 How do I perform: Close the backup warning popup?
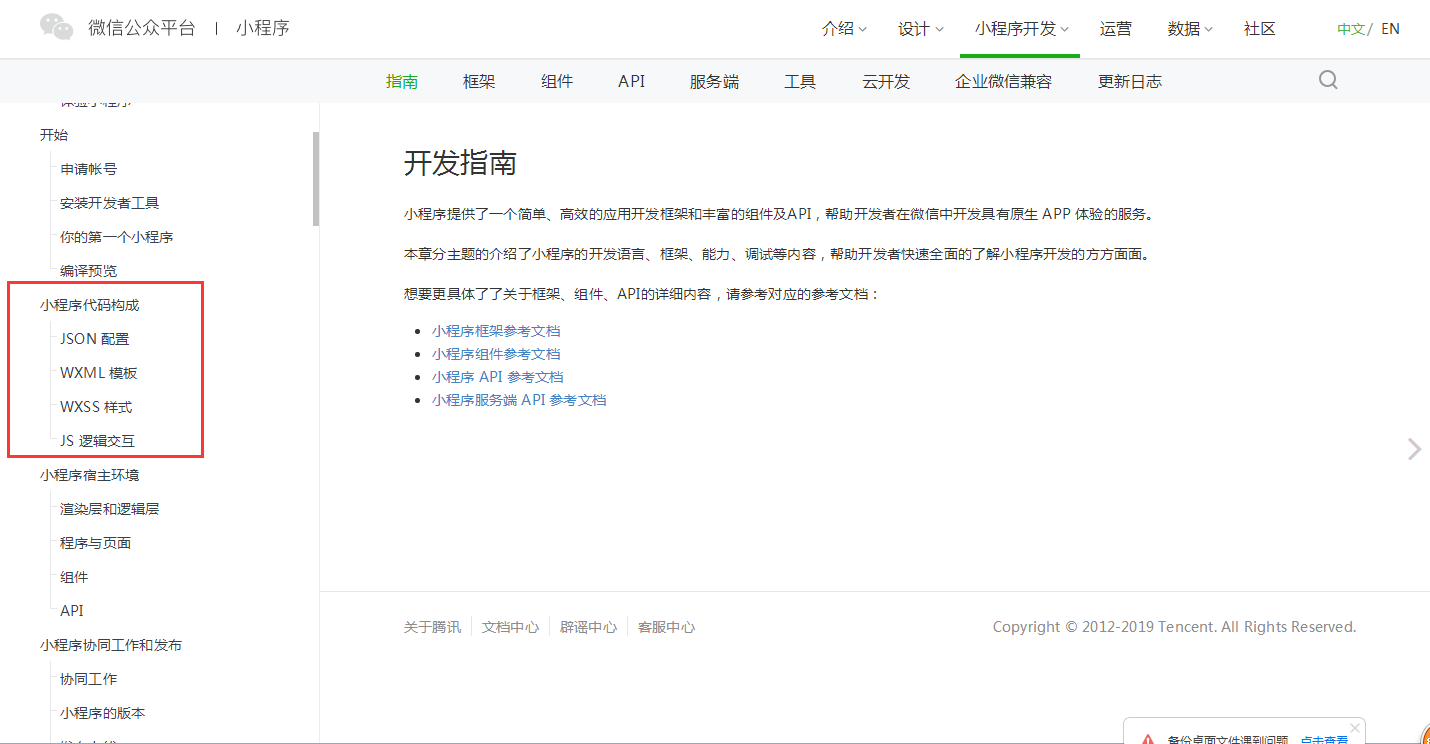click(x=1355, y=727)
